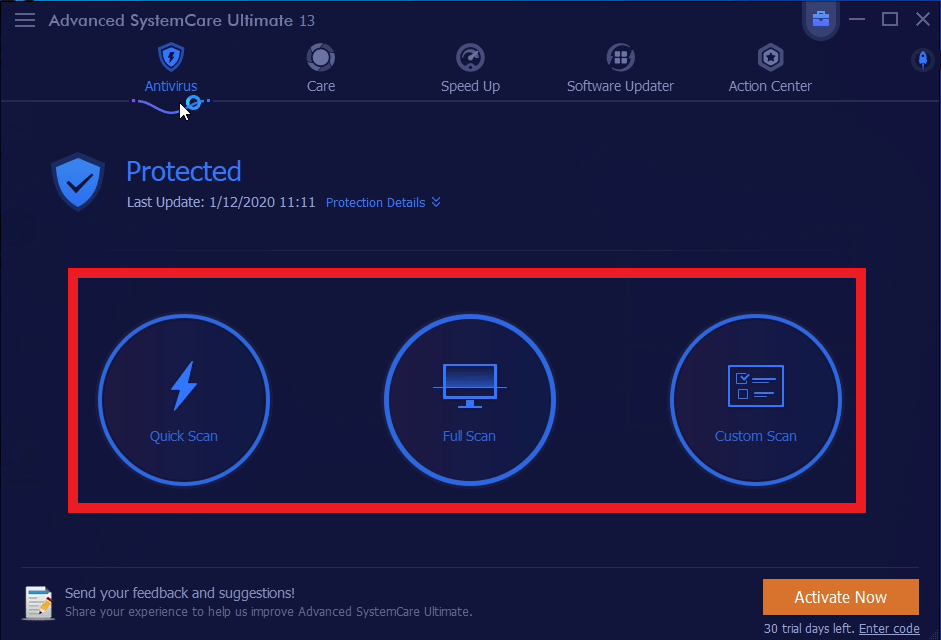Image resolution: width=941 pixels, height=640 pixels.
Task: Click the Share your experience description text
Action: pos(268,612)
